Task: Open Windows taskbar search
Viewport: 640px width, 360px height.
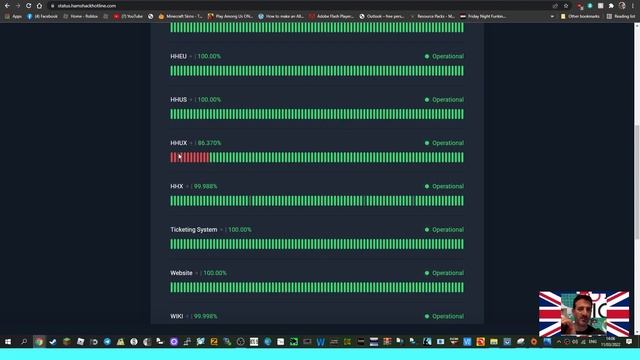Action: [x=24, y=342]
